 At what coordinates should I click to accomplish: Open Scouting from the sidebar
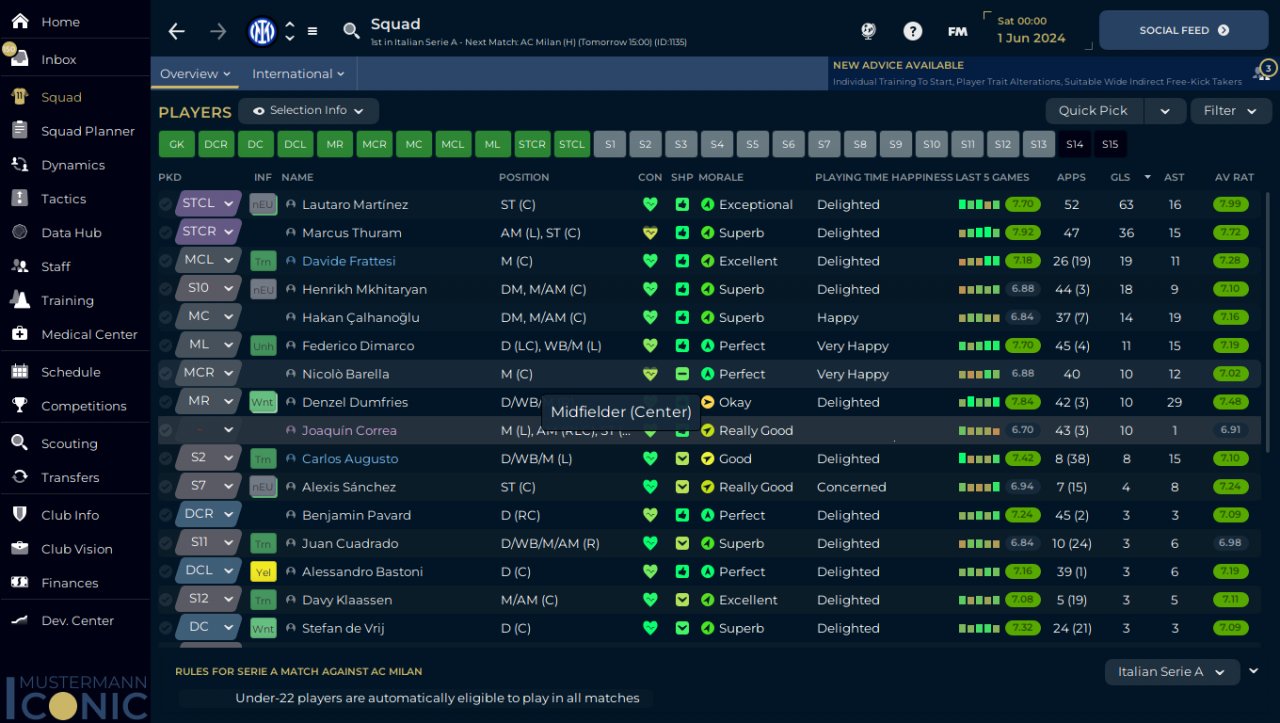pyautogui.click(x=69, y=443)
